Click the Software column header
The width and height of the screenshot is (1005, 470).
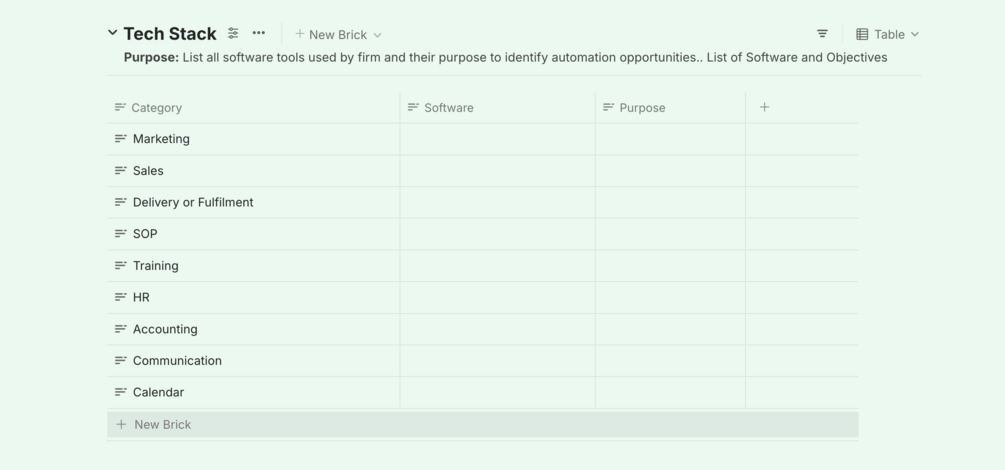(448, 108)
